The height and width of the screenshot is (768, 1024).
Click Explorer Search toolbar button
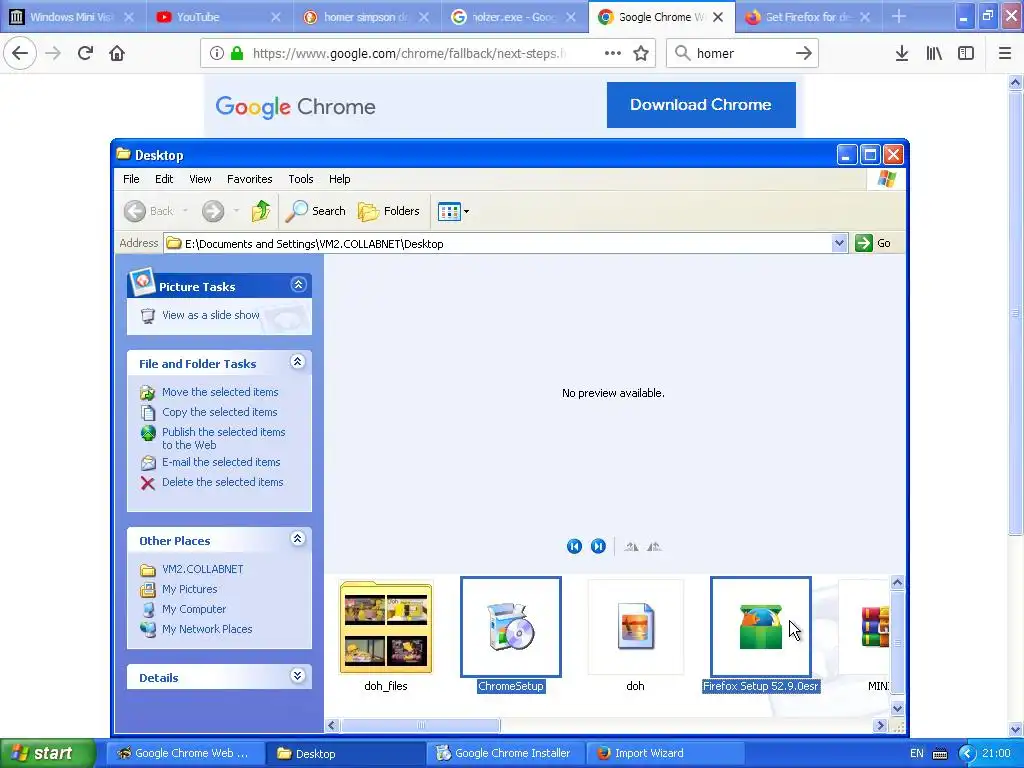pyautogui.click(x=315, y=211)
